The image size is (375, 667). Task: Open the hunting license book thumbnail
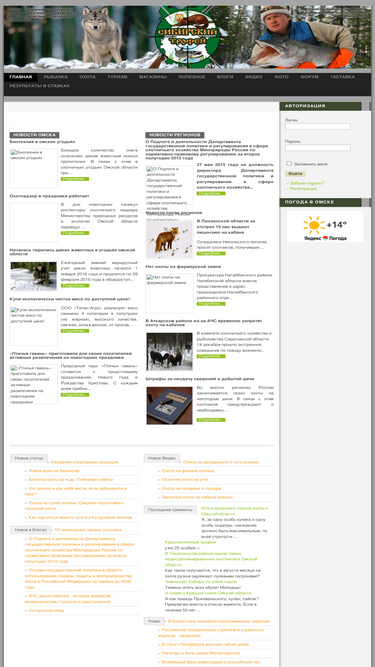tap(170, 405)
